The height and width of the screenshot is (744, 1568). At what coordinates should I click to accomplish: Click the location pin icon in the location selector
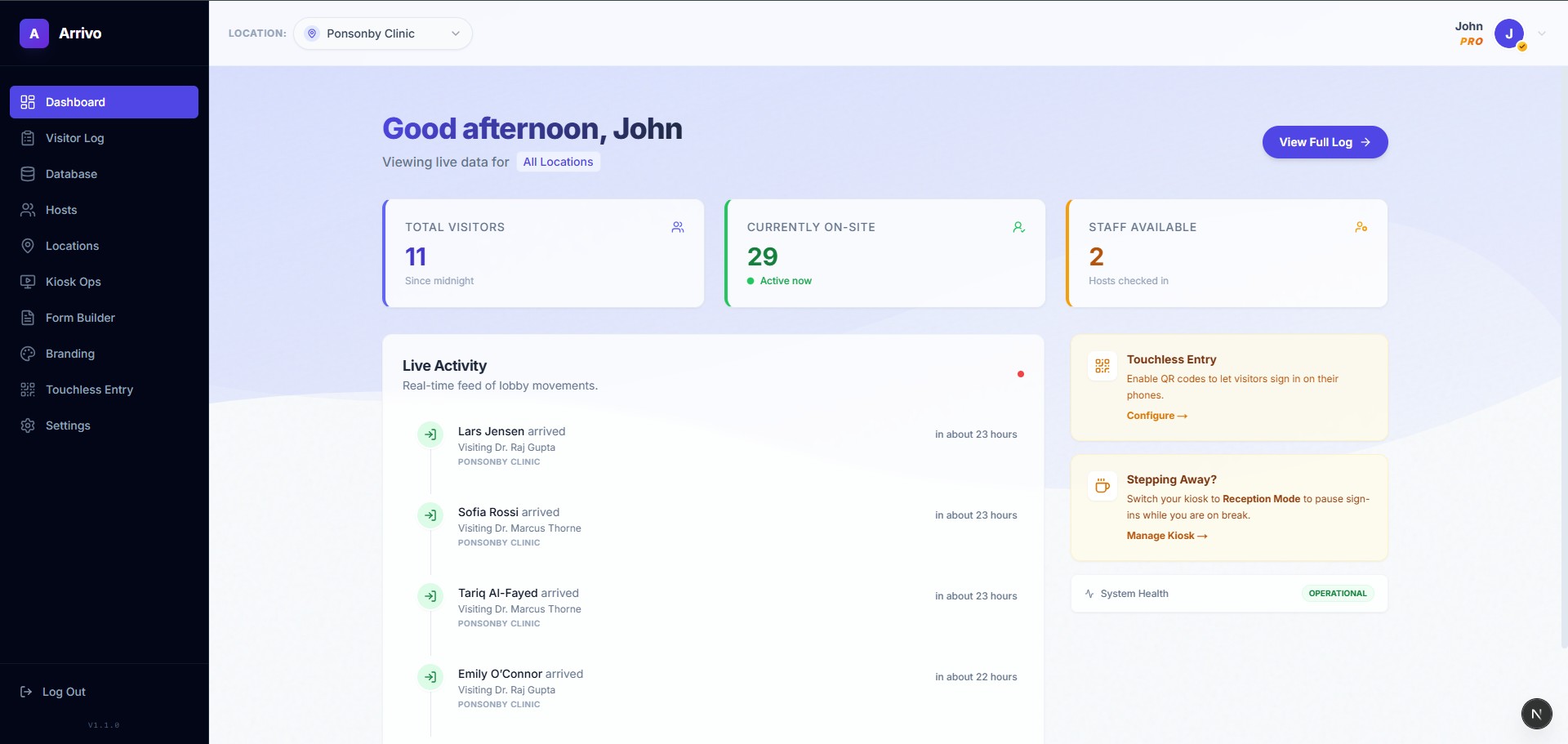pos(312,33)
